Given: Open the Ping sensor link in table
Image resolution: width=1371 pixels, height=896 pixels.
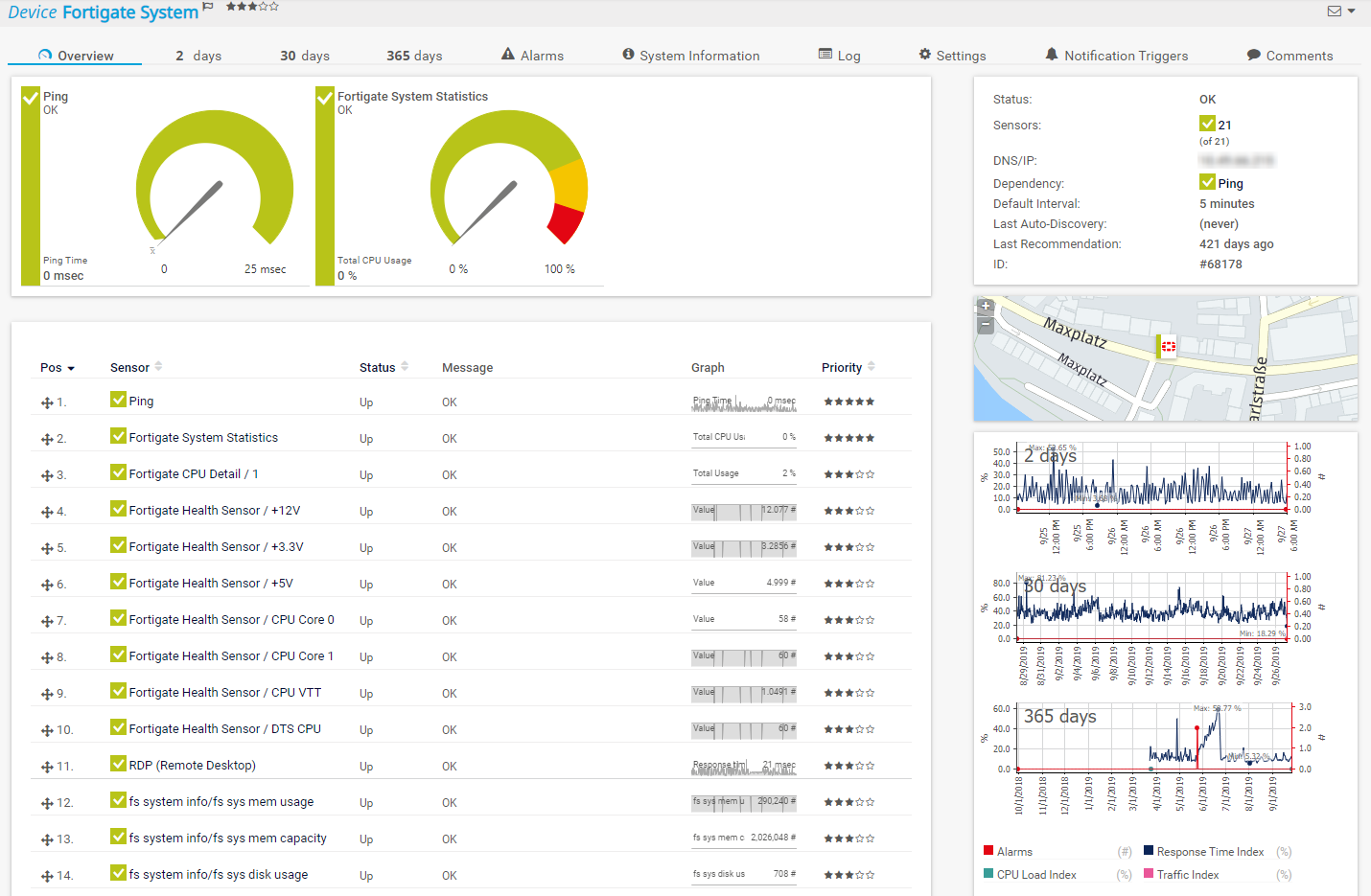Looking at the screenshot, I should coord(141,402).
